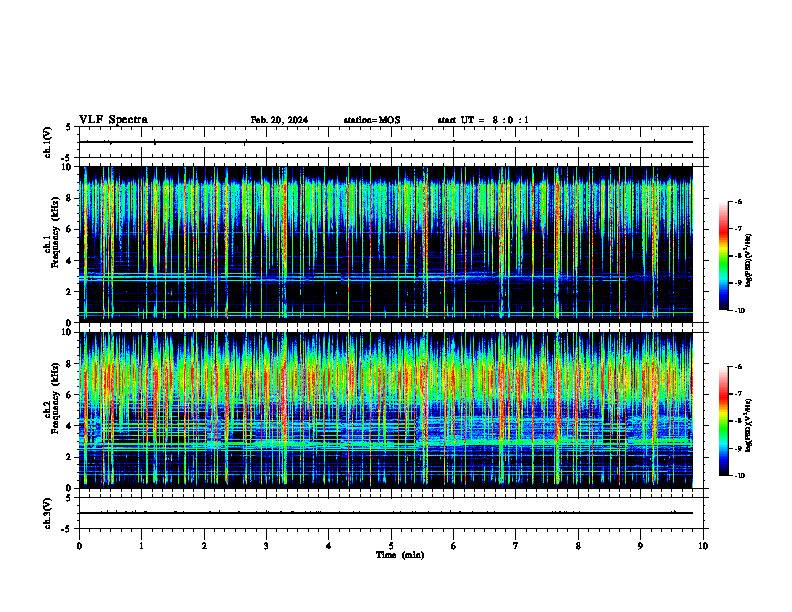Viewport: 792px width, 612px height.
Task: Click inside the ch.2 spectrogram plot
Action: pyautogui.click(x=386, y=410)
